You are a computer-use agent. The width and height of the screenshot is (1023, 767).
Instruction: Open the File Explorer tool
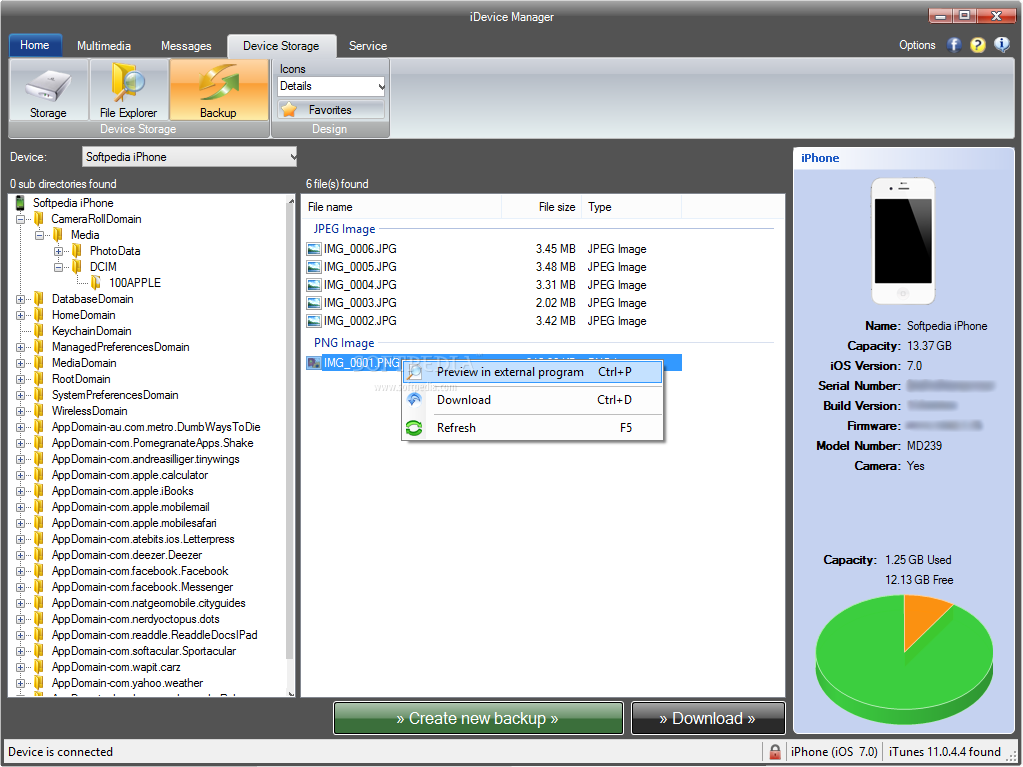coord(129,90)
